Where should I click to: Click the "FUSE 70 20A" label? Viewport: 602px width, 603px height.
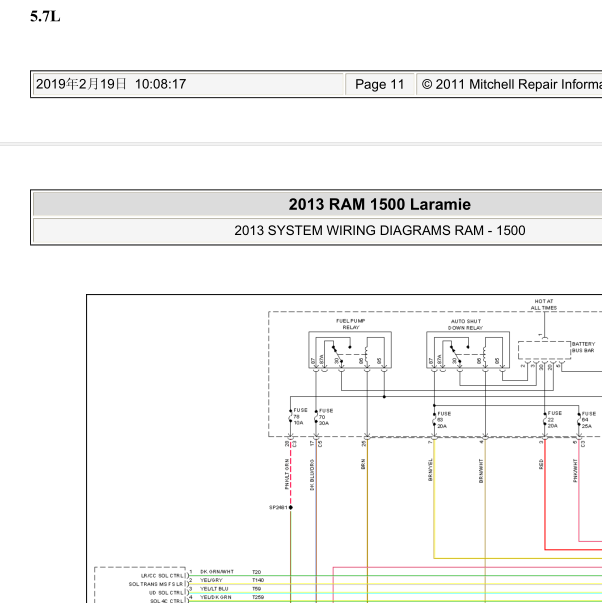pyautogui.click(x=325, y=417)
